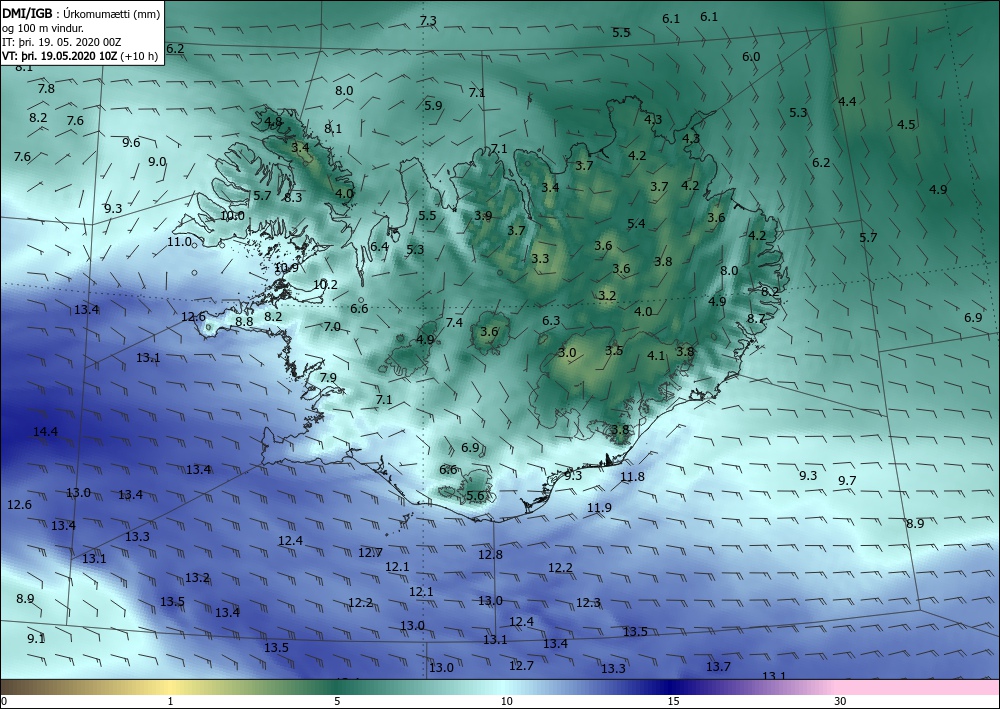Click the value '12.3' on the map
The width and height of the screenshot is (1000, 709).
[588, 602]
